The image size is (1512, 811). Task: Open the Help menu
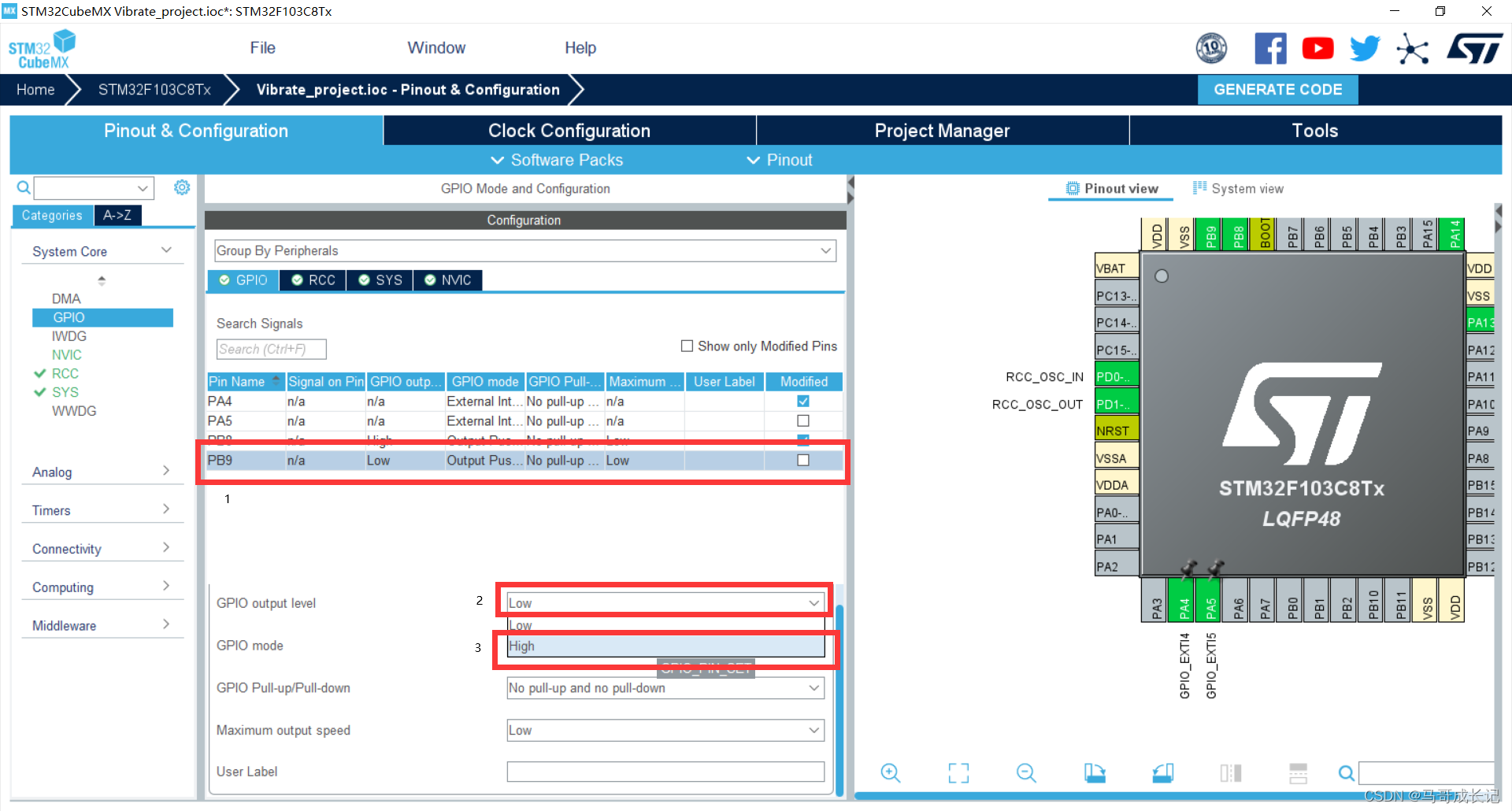point(580,48)
